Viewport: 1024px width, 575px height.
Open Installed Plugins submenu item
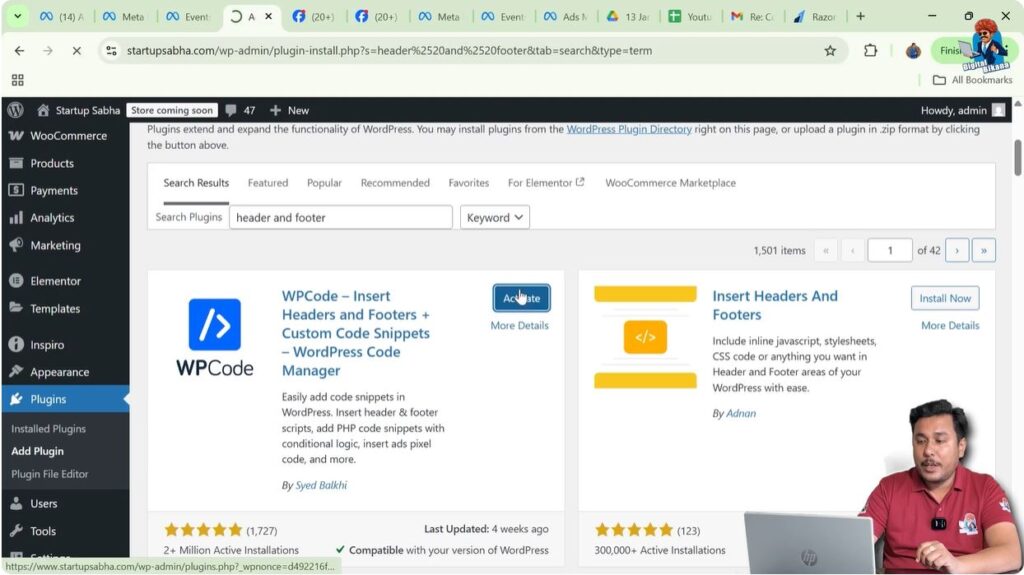(48, 429)
